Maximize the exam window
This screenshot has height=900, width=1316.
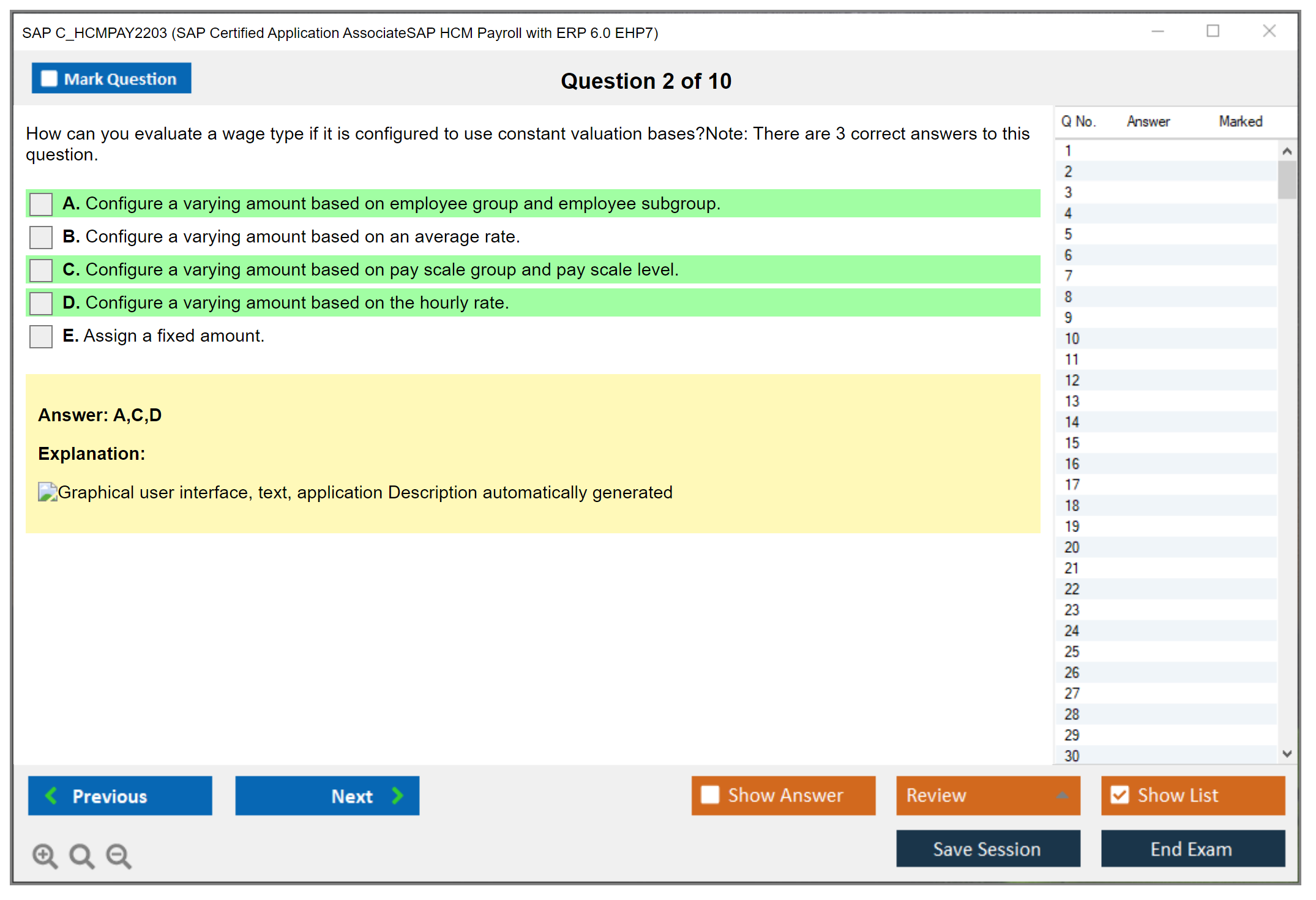click(1213, 31)
